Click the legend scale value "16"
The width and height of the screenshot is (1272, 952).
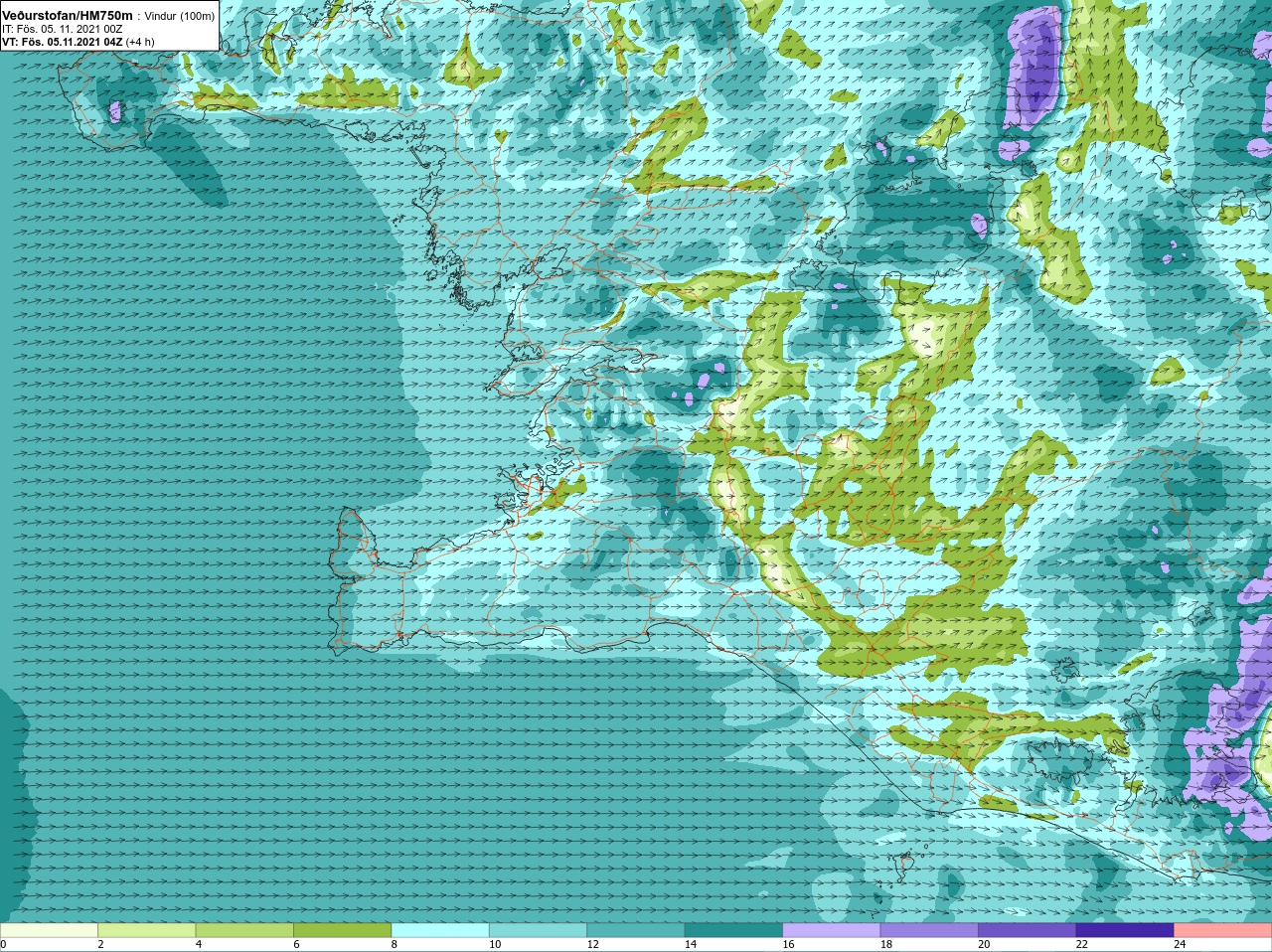(788, 944)
